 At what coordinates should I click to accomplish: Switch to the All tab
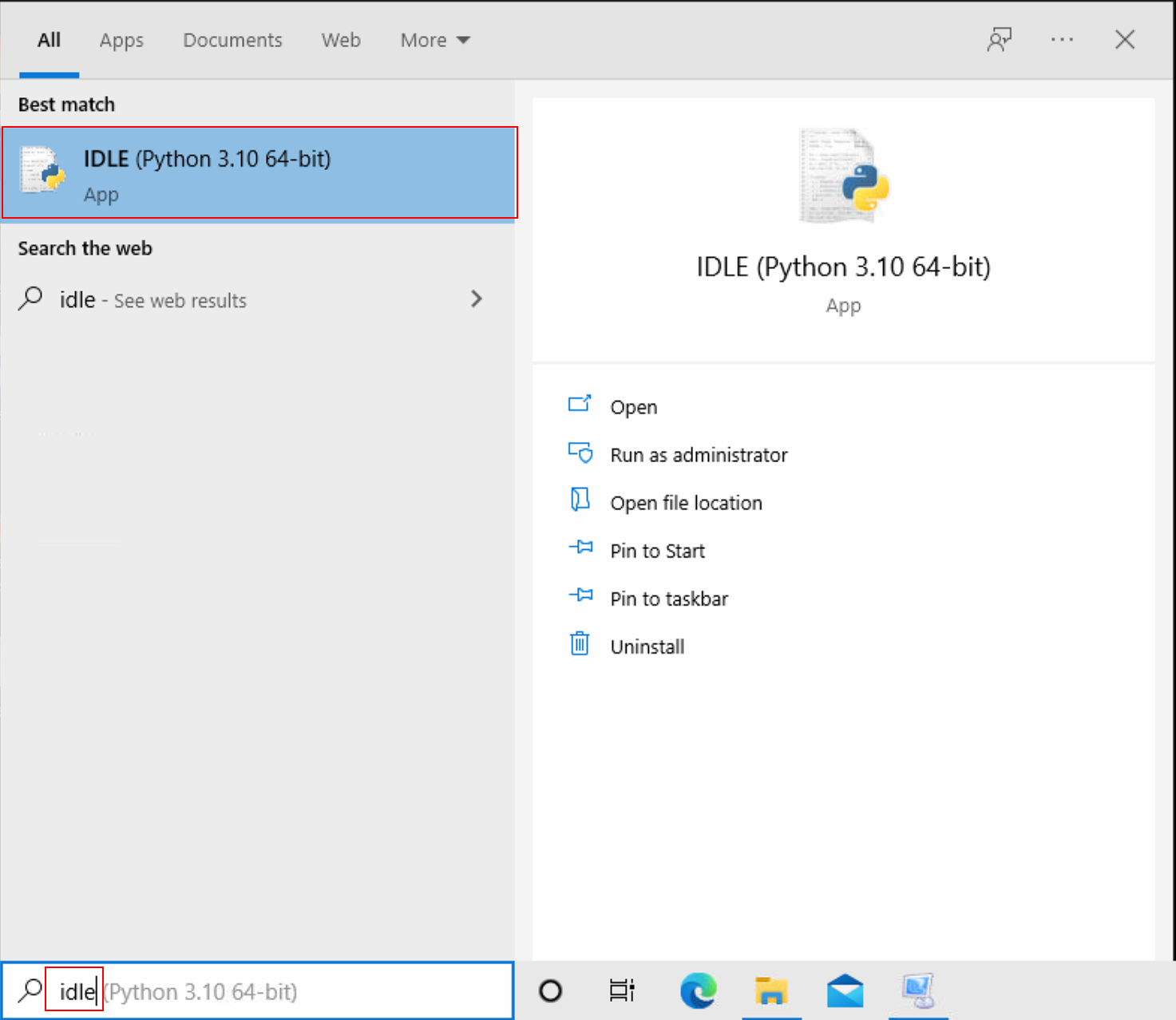(x=49, y=40)
